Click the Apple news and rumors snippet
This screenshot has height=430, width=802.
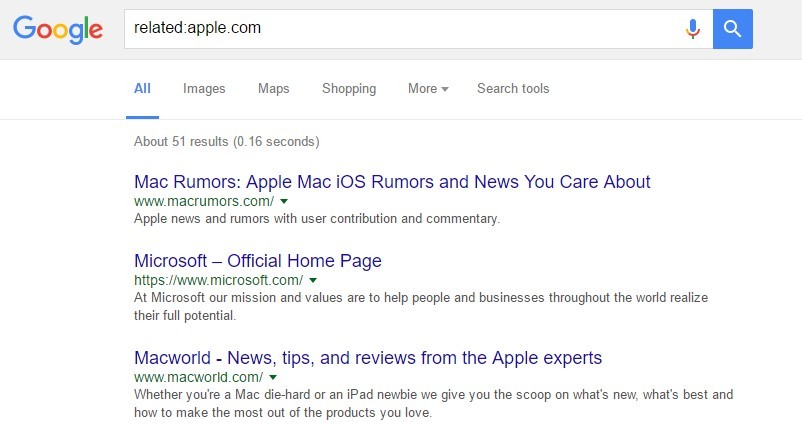click(317, 219)
